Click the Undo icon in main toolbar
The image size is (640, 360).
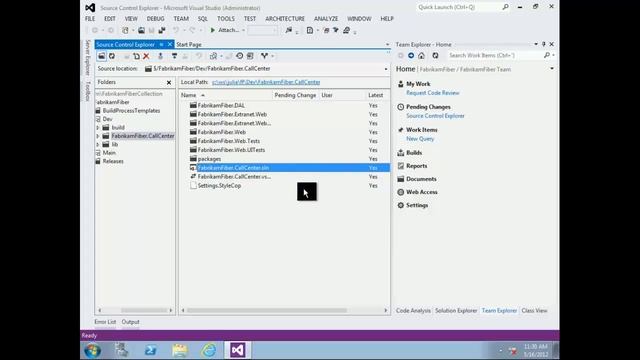(x=176, y=30)
